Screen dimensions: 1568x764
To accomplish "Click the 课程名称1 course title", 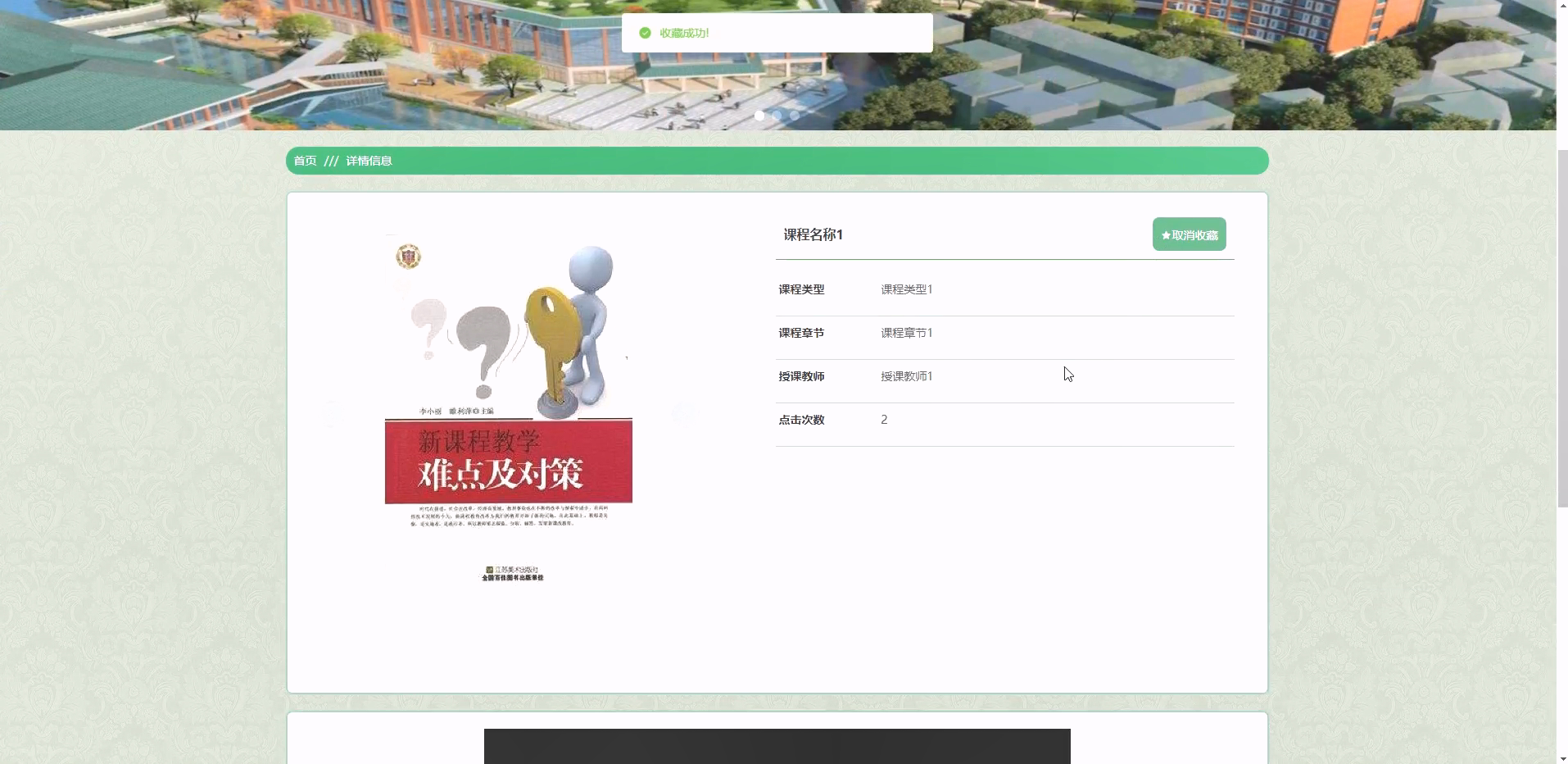I will click(x=812, y=234).
